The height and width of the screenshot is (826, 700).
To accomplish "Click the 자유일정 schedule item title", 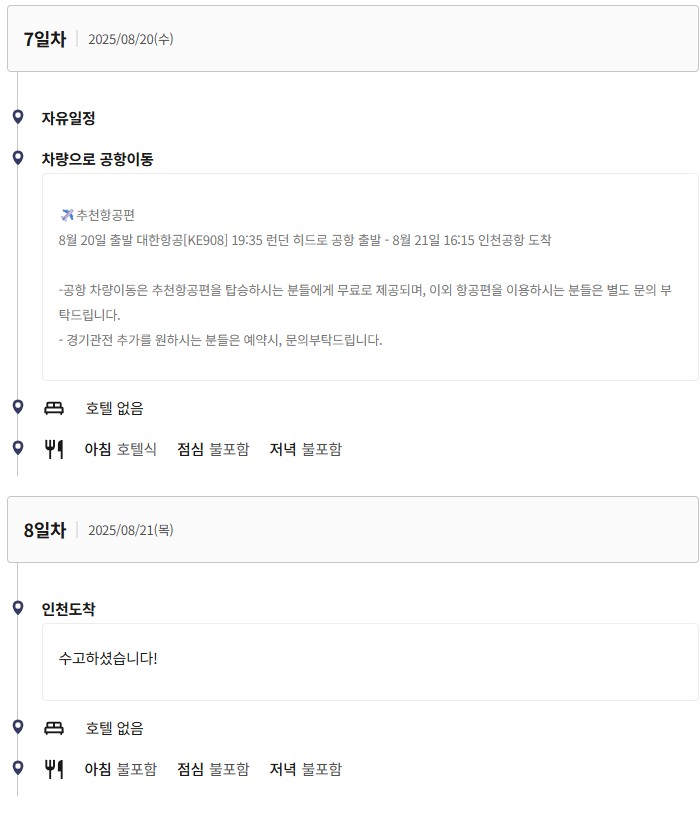I will (68, 118).
